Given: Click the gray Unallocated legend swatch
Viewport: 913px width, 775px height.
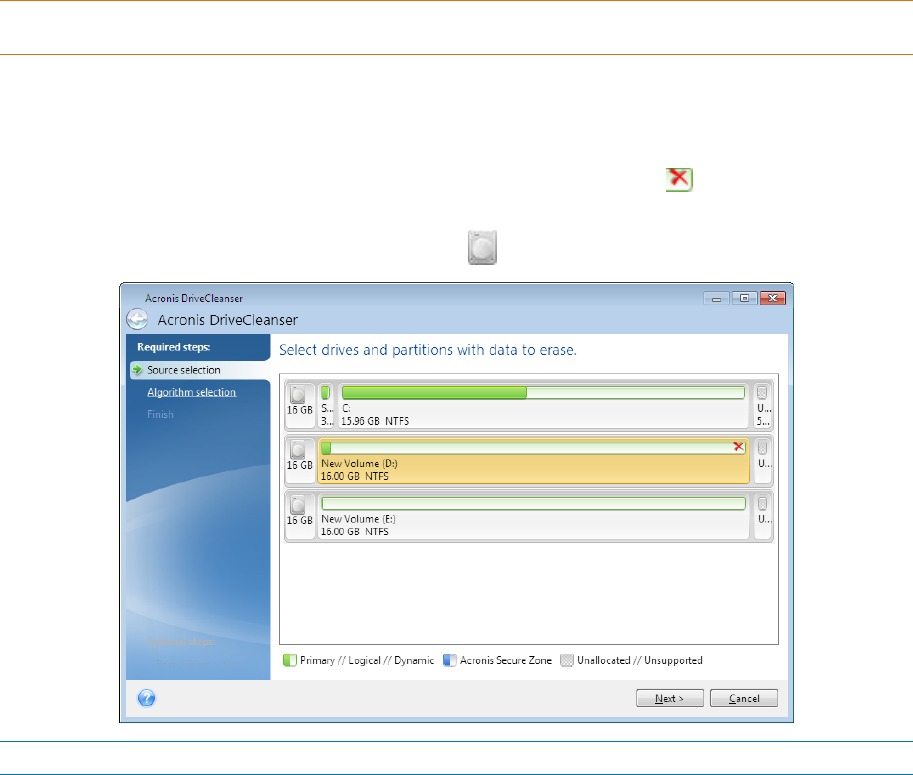Looking at the screenshot, I should coord(567,660).
